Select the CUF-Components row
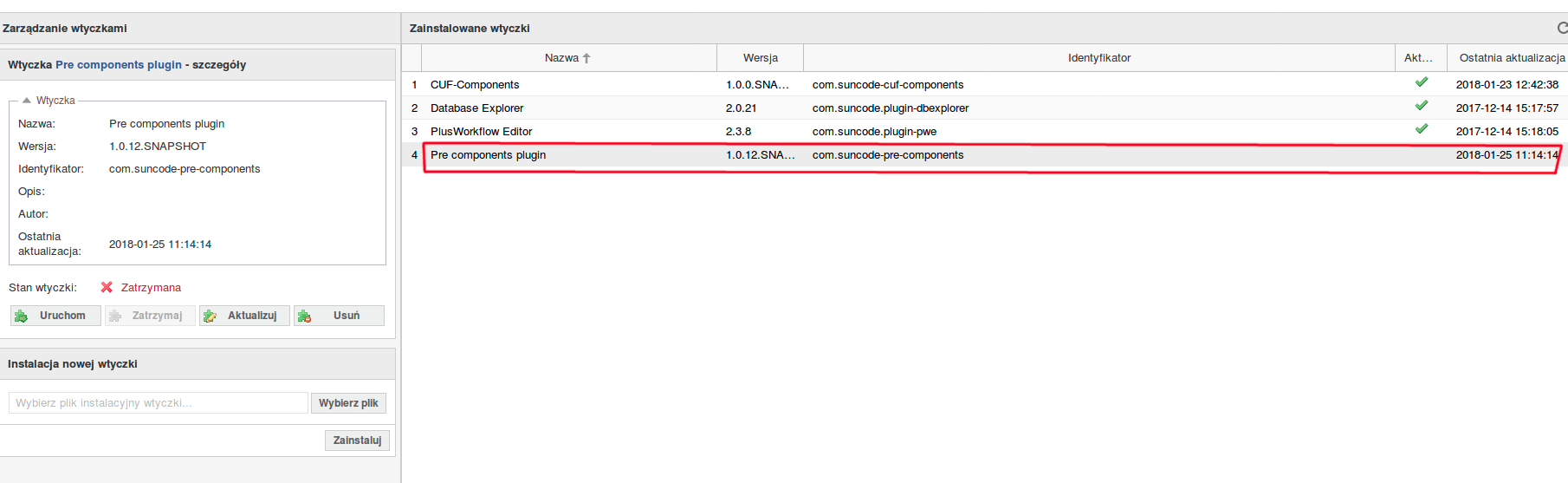This screenshot has height=483, width=1568. pos(985,84)
